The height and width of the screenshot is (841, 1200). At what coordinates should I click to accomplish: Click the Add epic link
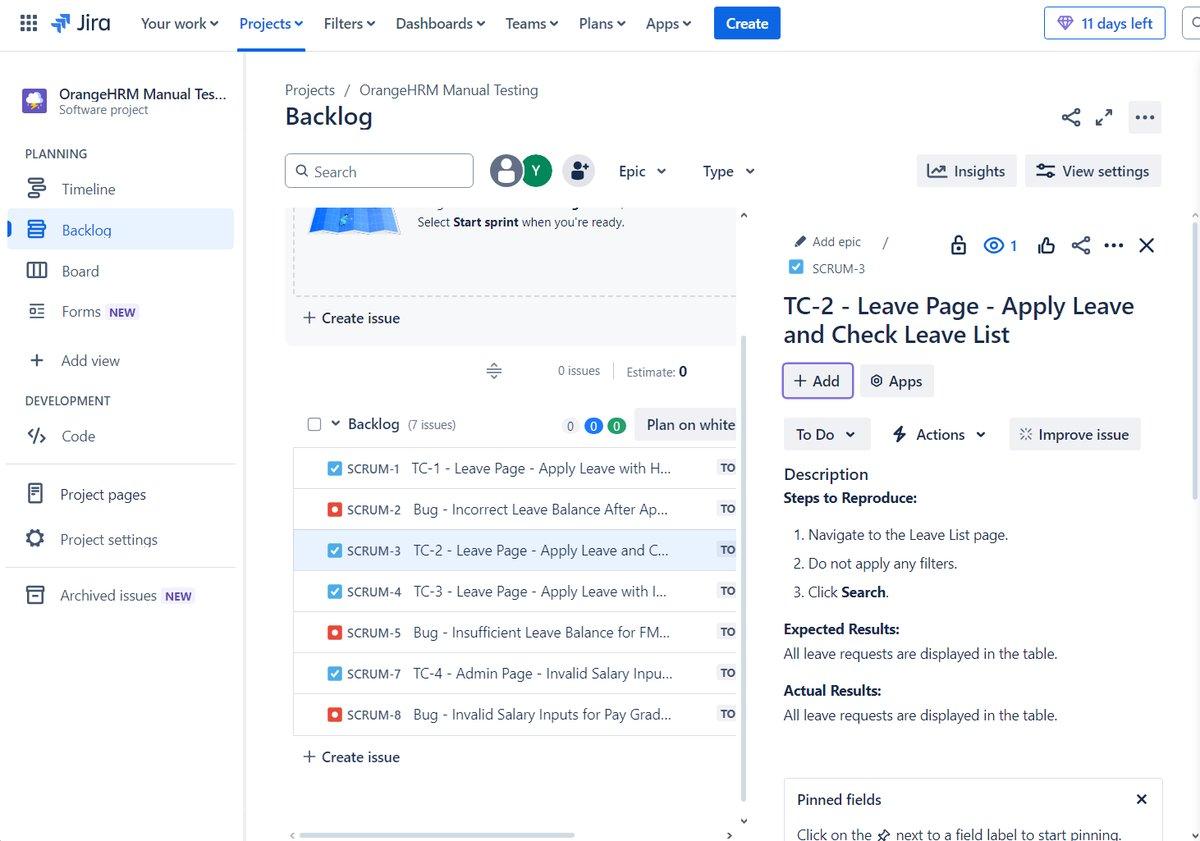(827, 242)
